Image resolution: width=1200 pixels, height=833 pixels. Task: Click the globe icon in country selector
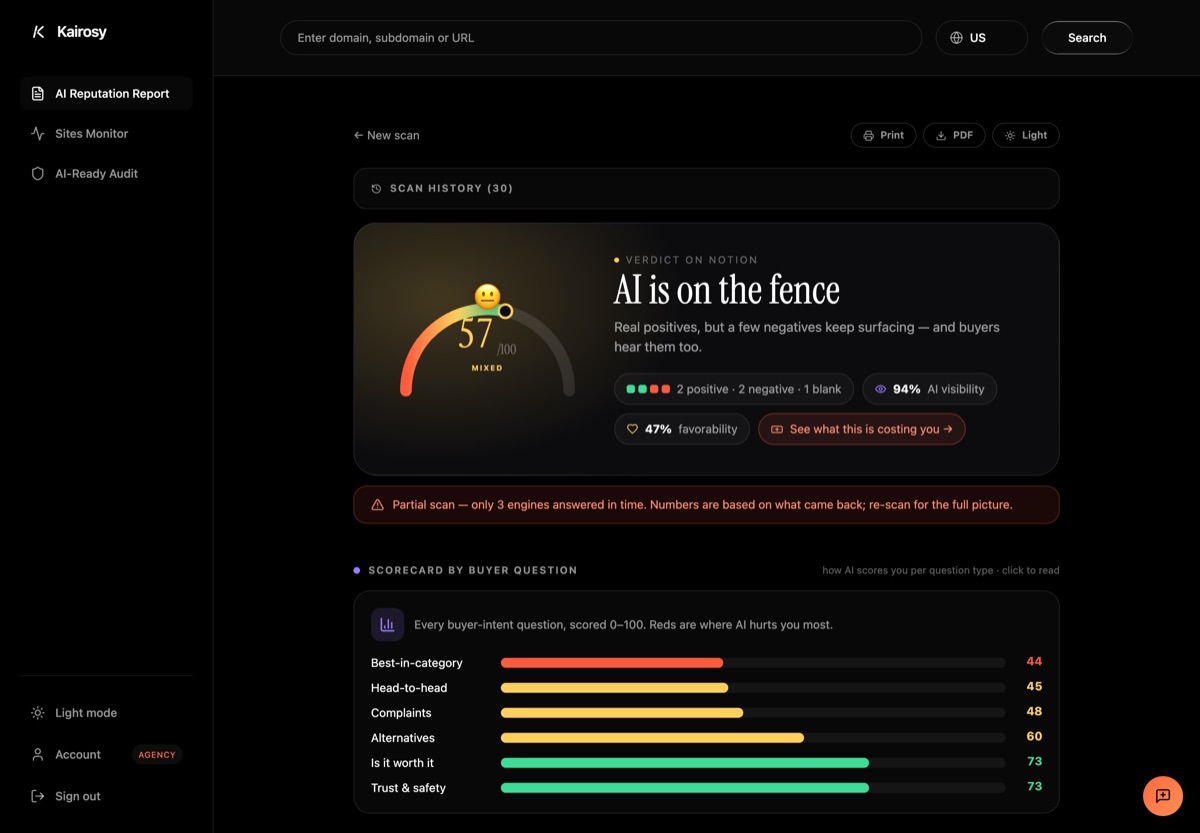click(x=956, y=38)
